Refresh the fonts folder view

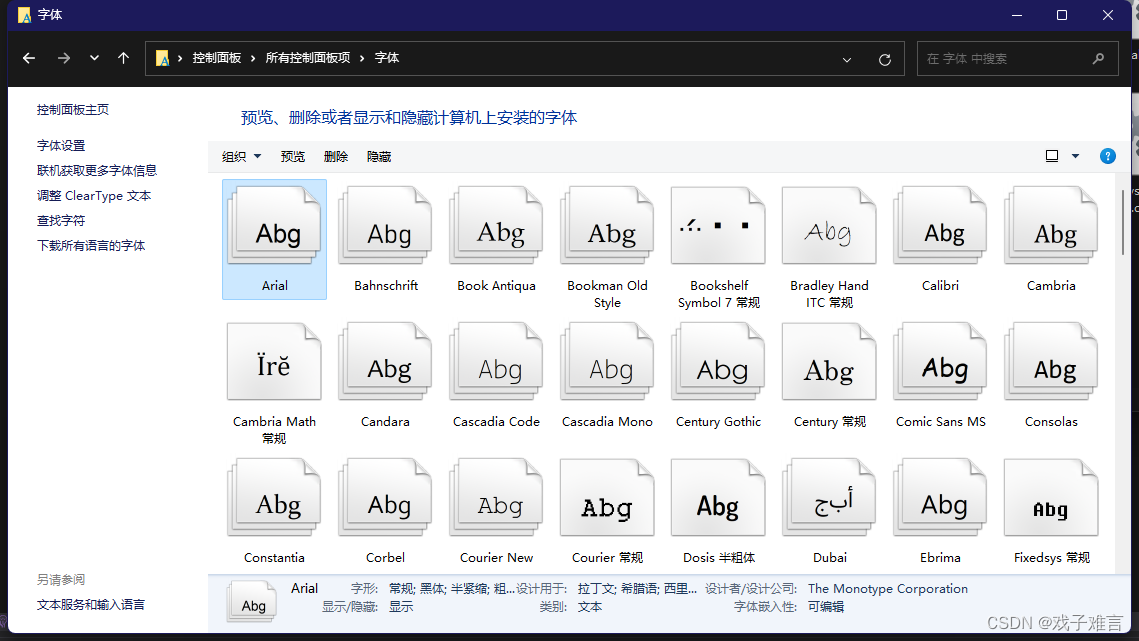[x=885, y=60]
